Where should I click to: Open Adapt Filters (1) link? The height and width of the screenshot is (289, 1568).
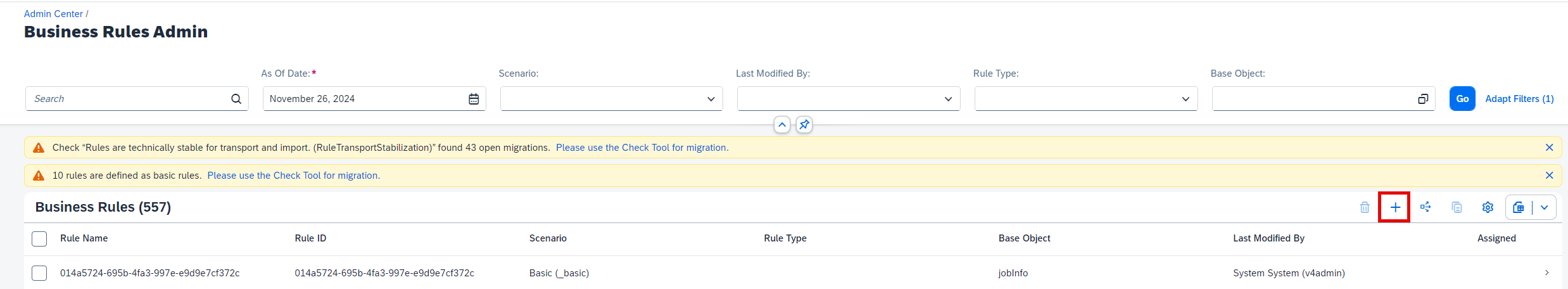tap(1519, 99)
